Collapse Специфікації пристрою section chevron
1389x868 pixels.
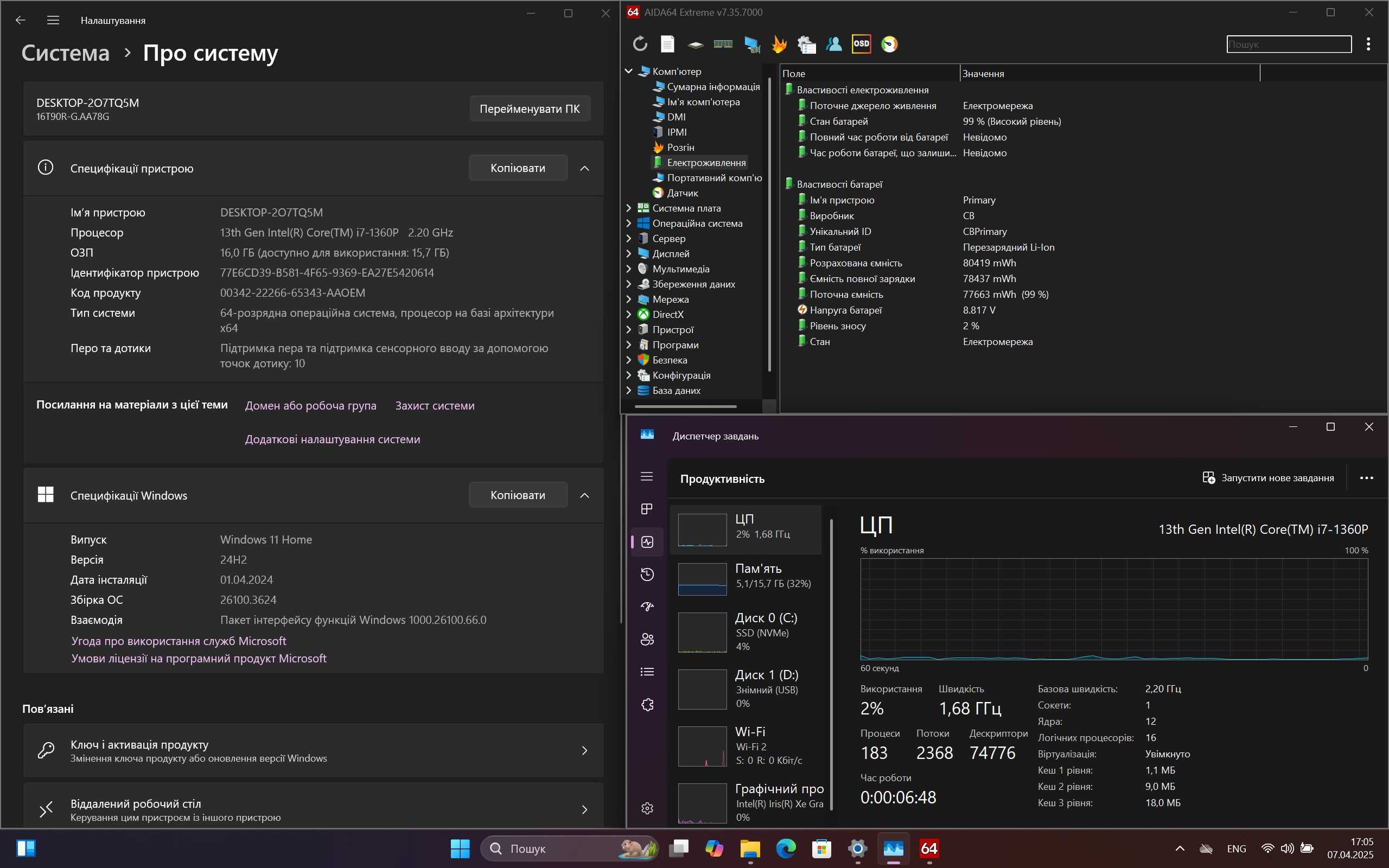click(584, 168)
